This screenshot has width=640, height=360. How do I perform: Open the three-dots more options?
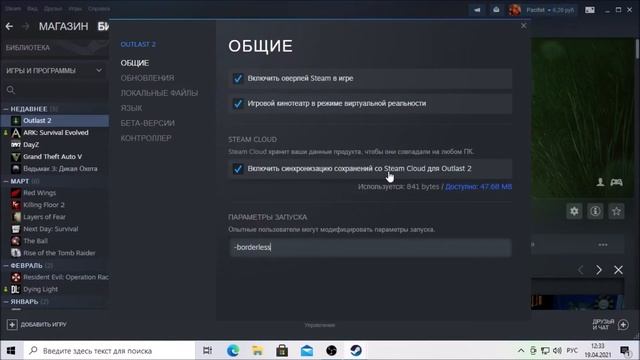603,245
